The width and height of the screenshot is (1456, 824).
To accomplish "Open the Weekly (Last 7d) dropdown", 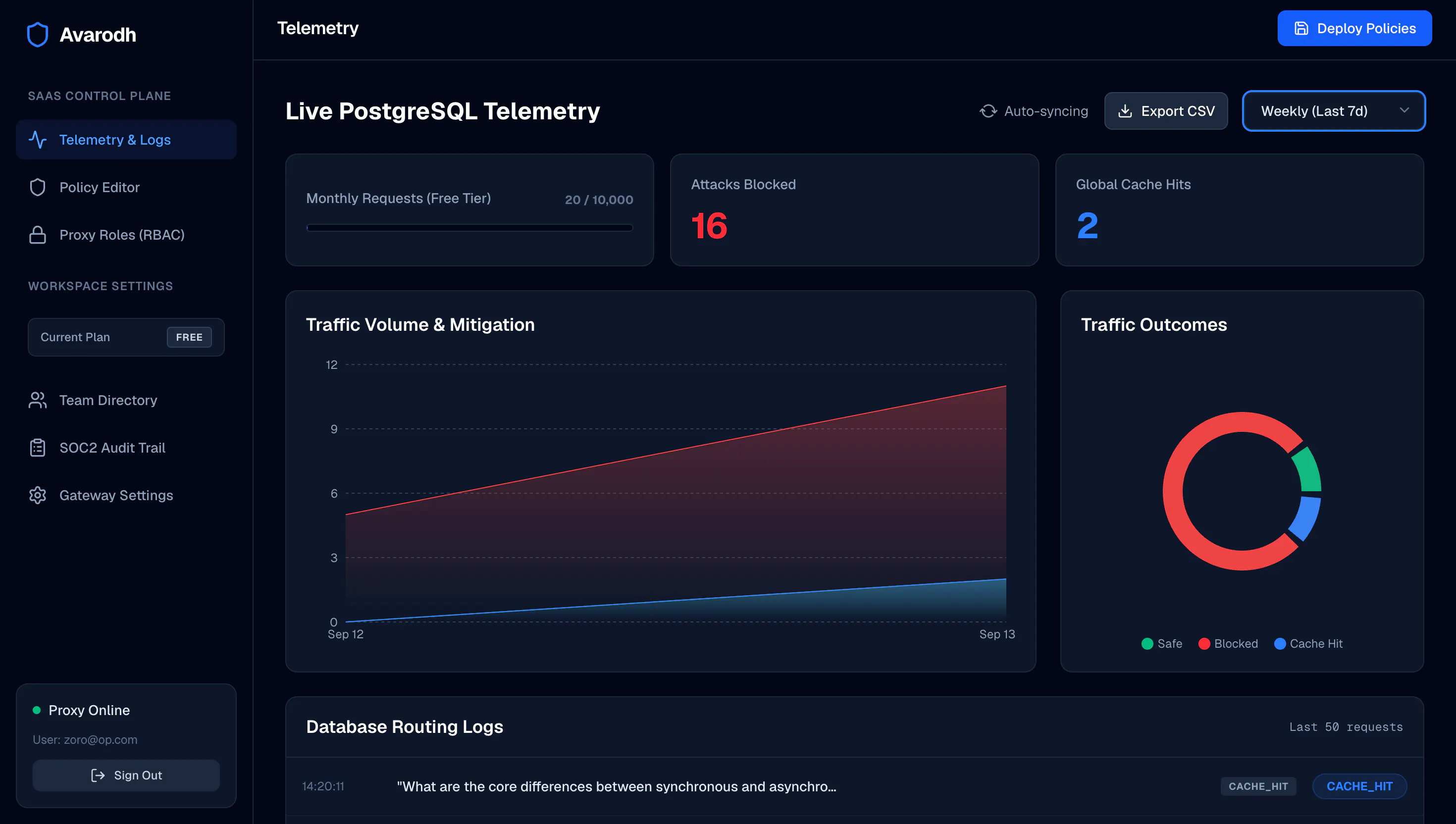I will 1334,111.
